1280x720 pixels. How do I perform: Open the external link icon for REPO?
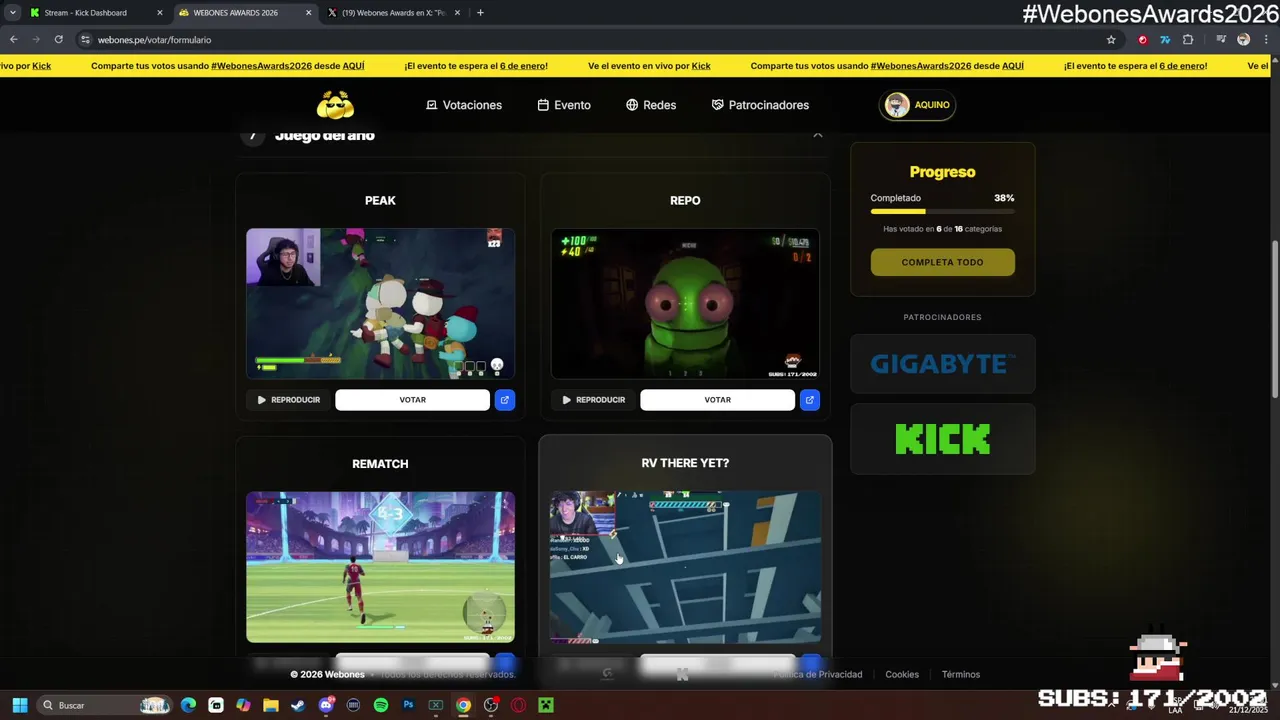[810, 400]
